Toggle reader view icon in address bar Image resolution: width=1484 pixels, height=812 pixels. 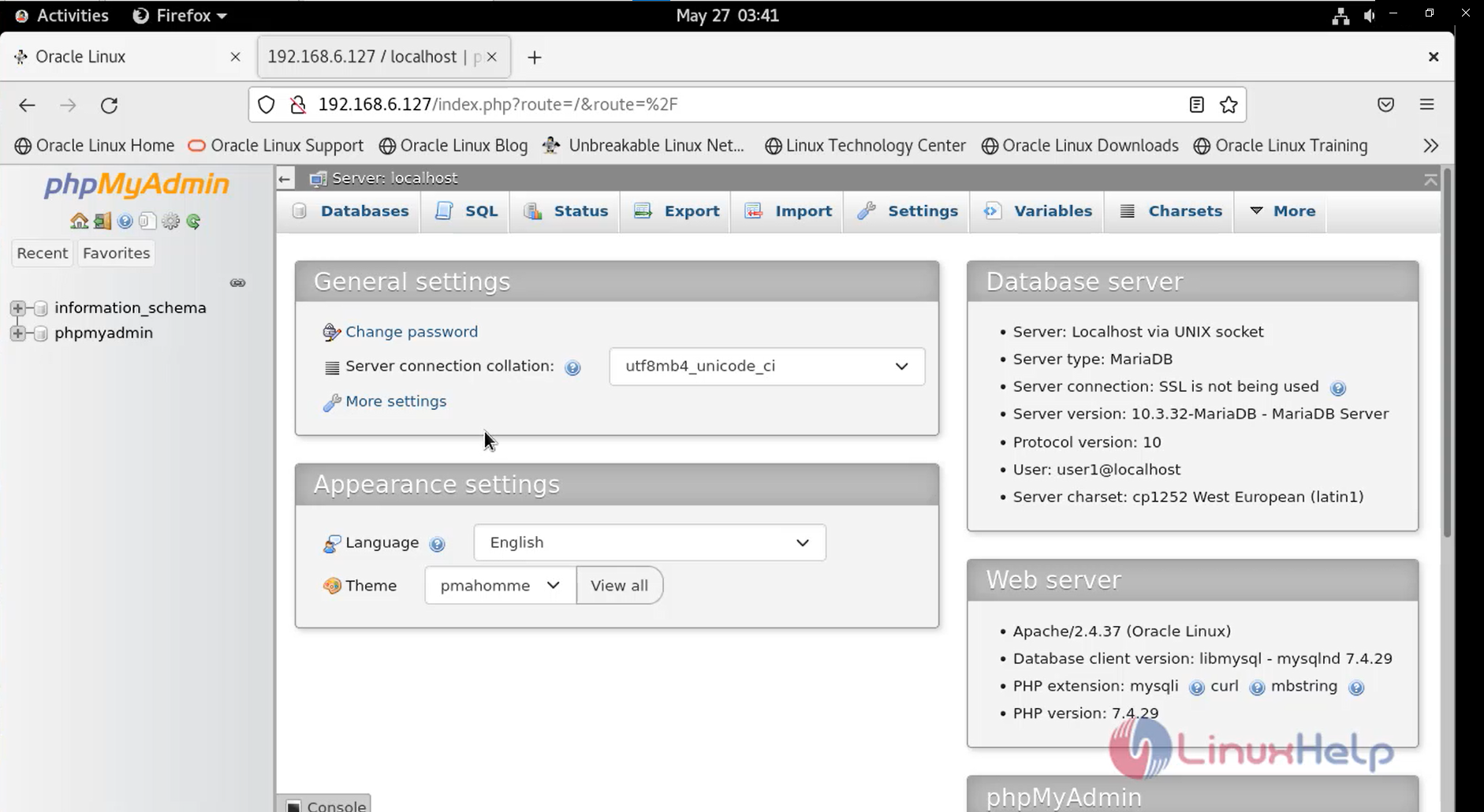pos(1196,105)
